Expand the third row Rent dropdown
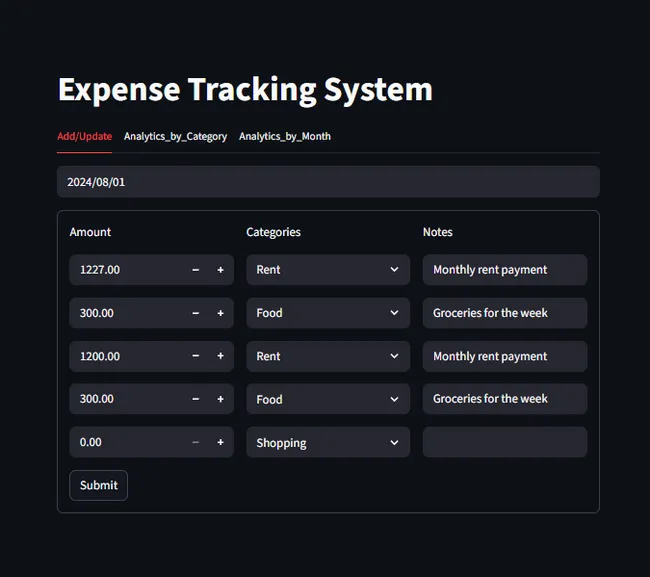This screenshot has width=650, height=577. (328, 356)
